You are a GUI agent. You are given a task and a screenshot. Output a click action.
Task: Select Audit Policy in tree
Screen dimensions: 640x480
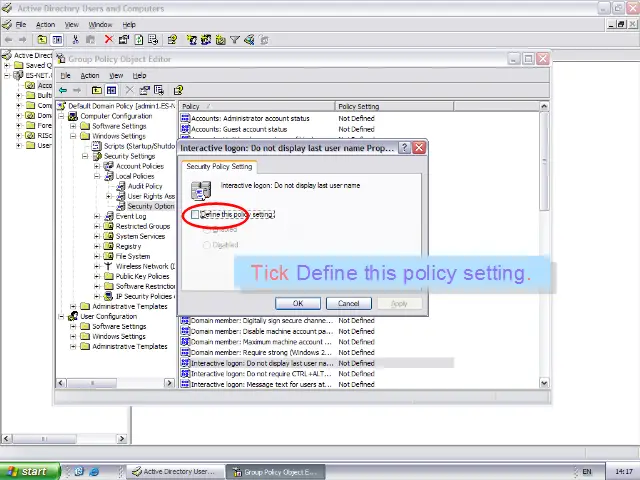pyautogui.click(x=145, y=186)
